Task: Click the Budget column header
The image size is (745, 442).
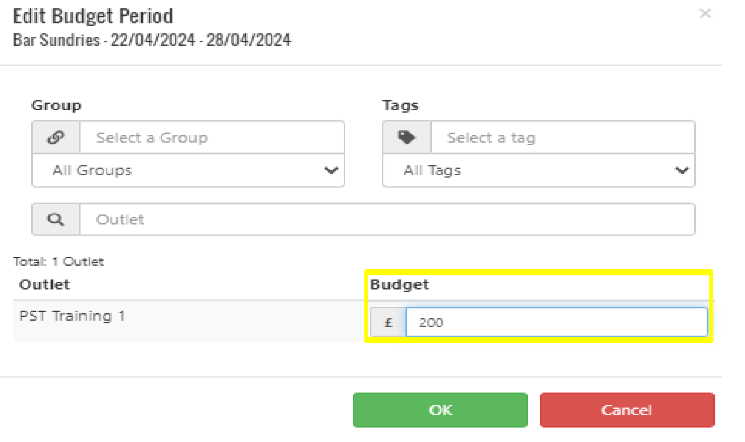Action: click(399, 285)
